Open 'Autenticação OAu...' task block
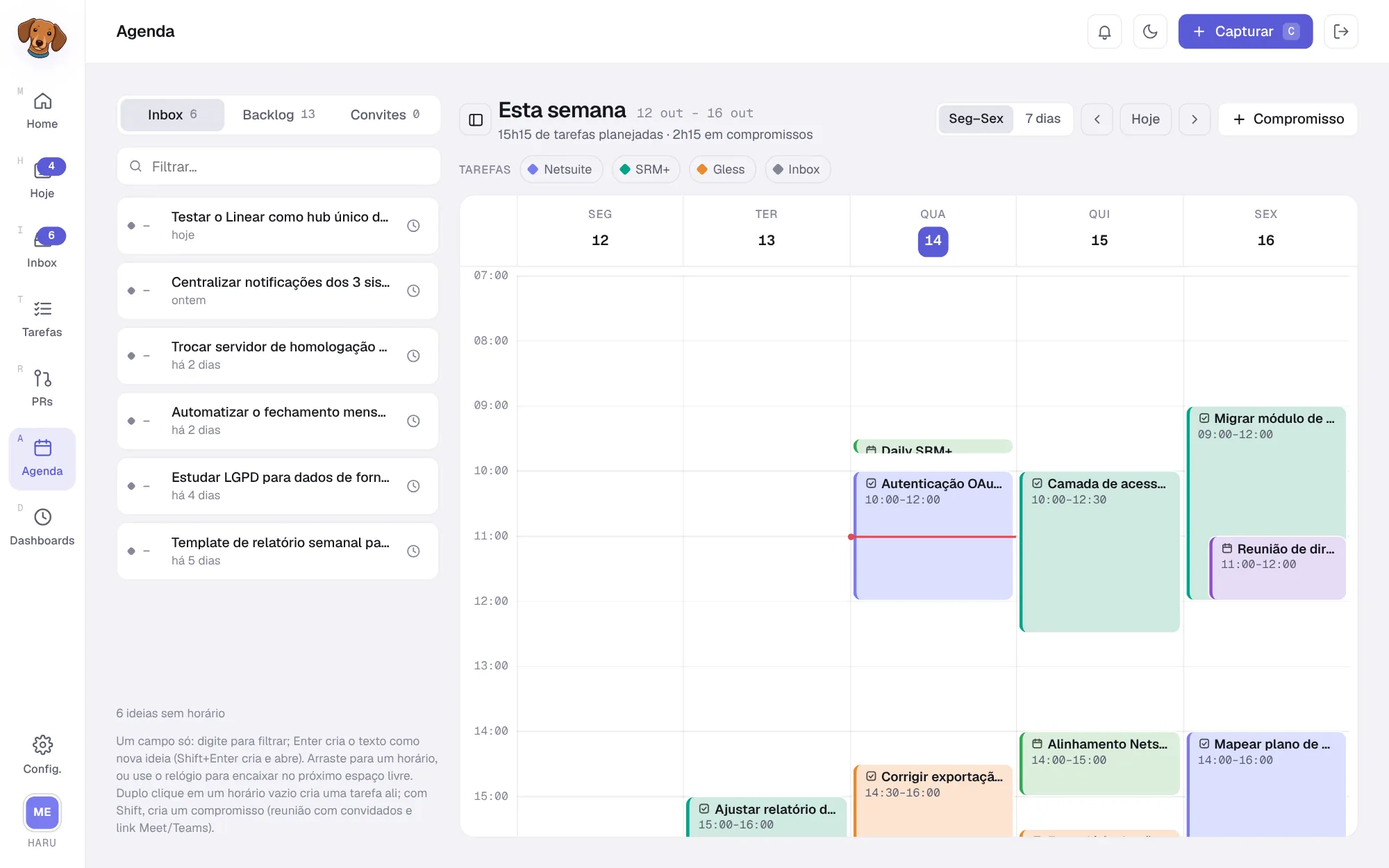 pyautogui.click(x=933, y=535)
